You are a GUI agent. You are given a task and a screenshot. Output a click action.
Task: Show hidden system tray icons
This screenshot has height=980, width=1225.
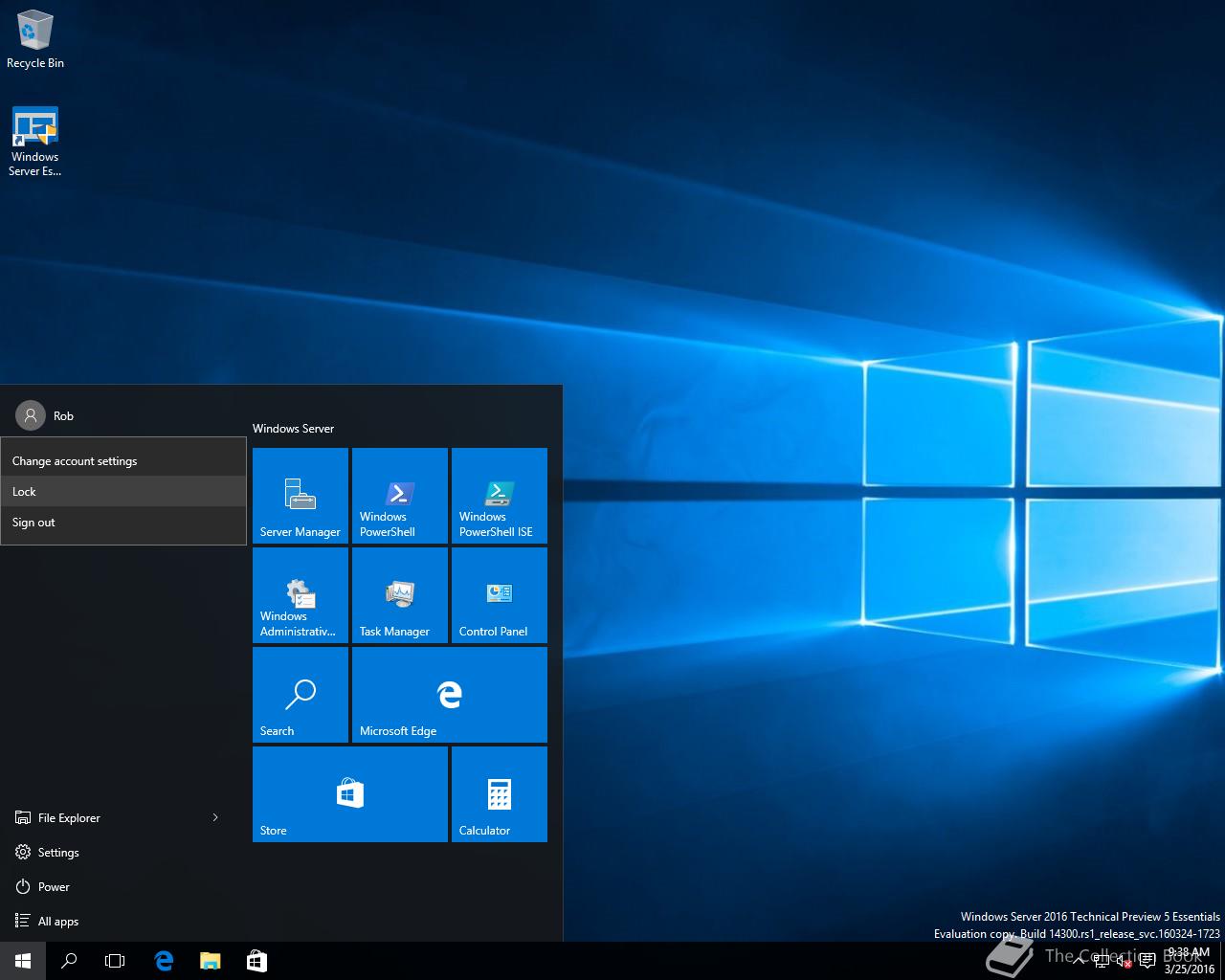[x=1079, y=961]
